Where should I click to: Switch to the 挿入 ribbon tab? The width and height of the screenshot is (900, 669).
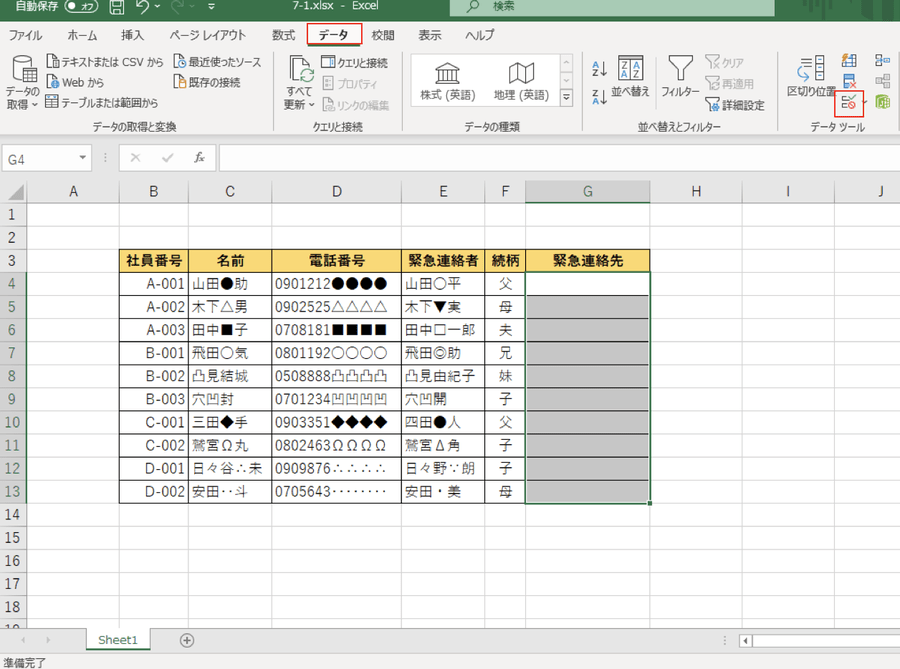[x=132, y=35]
